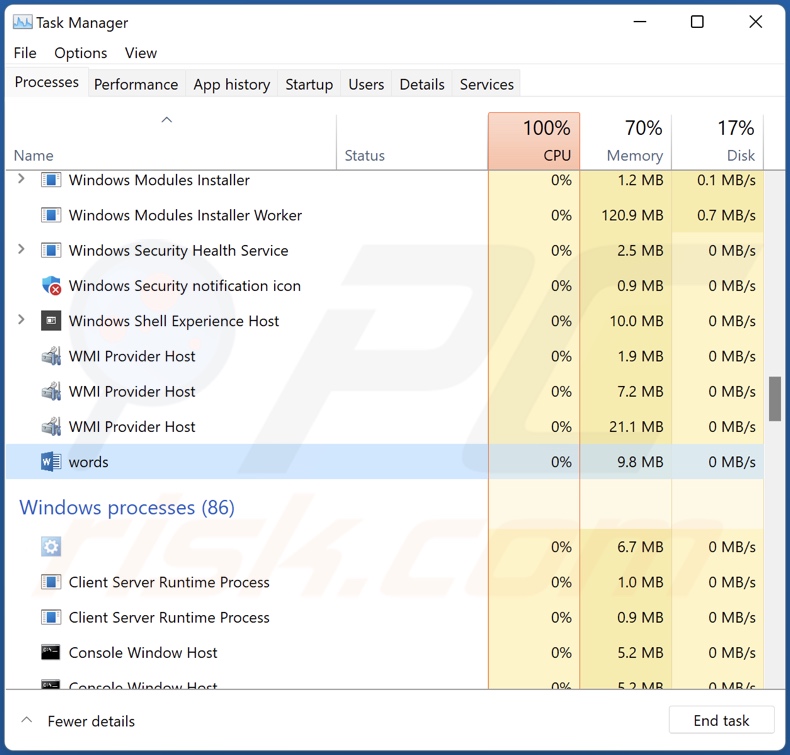Switch to the Users tab
This screenshot has height=755, width=790.
pyautogui.click(x=366, y=84)
